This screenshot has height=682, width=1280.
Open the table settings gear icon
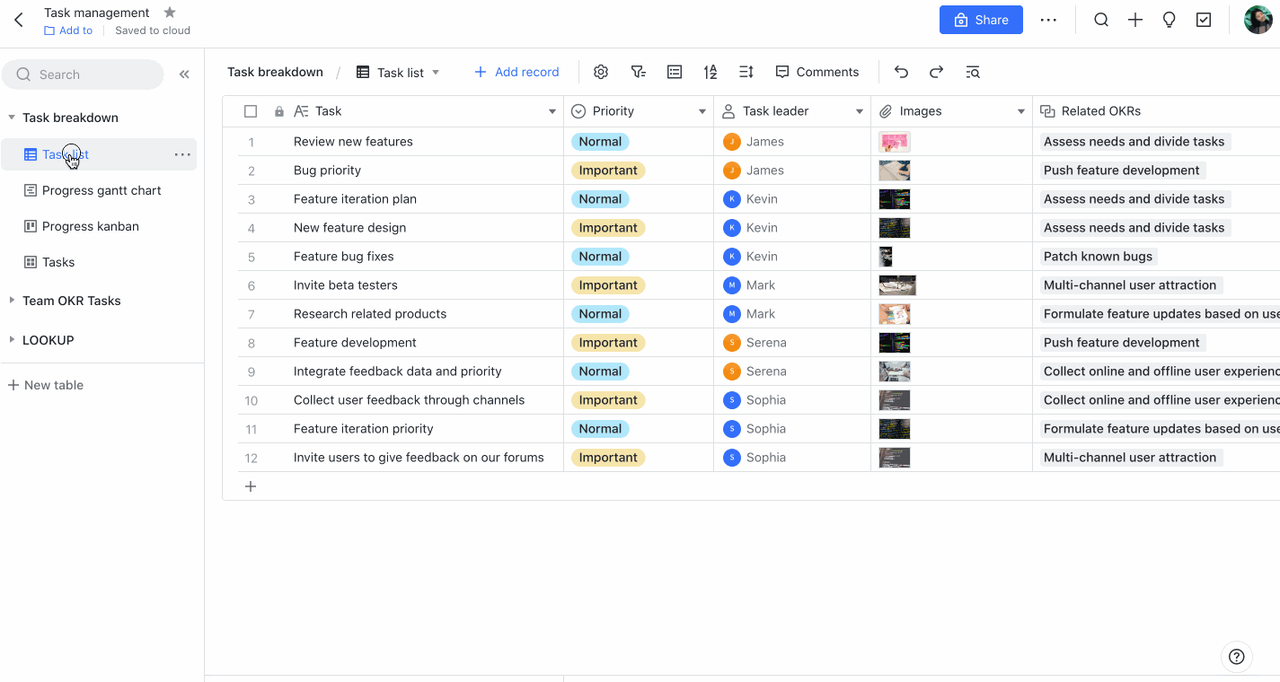601,72
